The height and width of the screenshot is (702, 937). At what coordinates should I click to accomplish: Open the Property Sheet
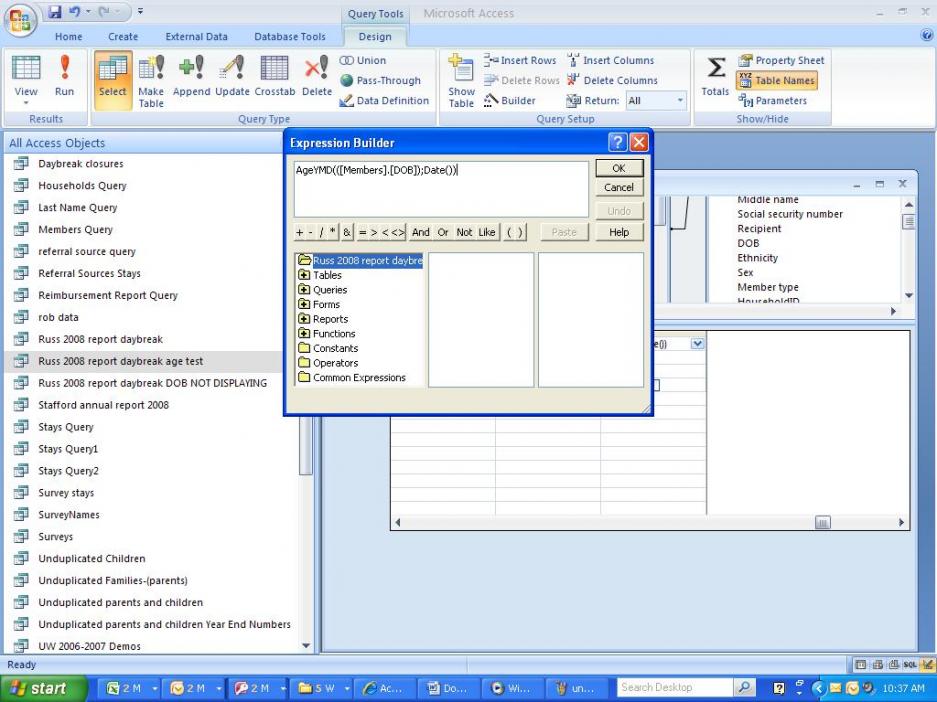(781, 60)
